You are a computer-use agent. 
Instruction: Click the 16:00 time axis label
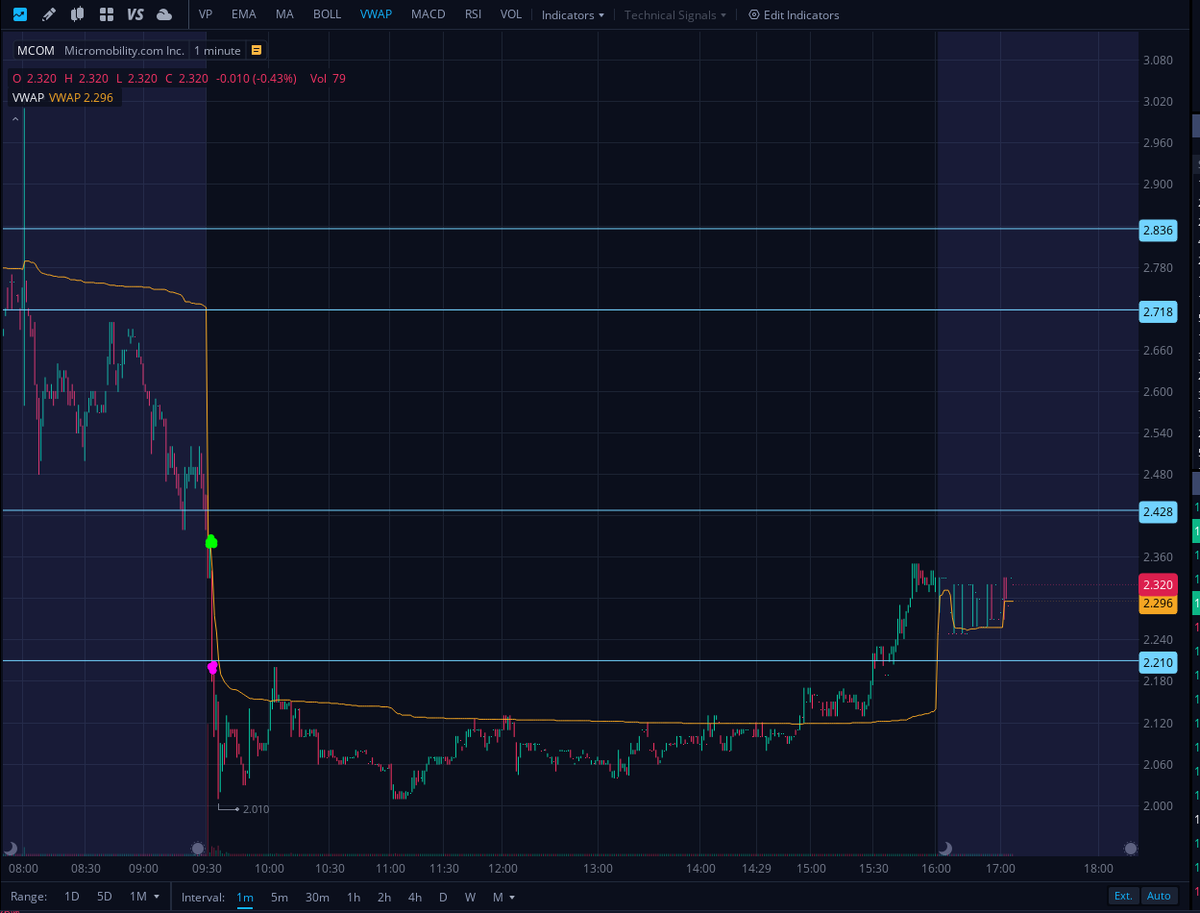(936, 868)
